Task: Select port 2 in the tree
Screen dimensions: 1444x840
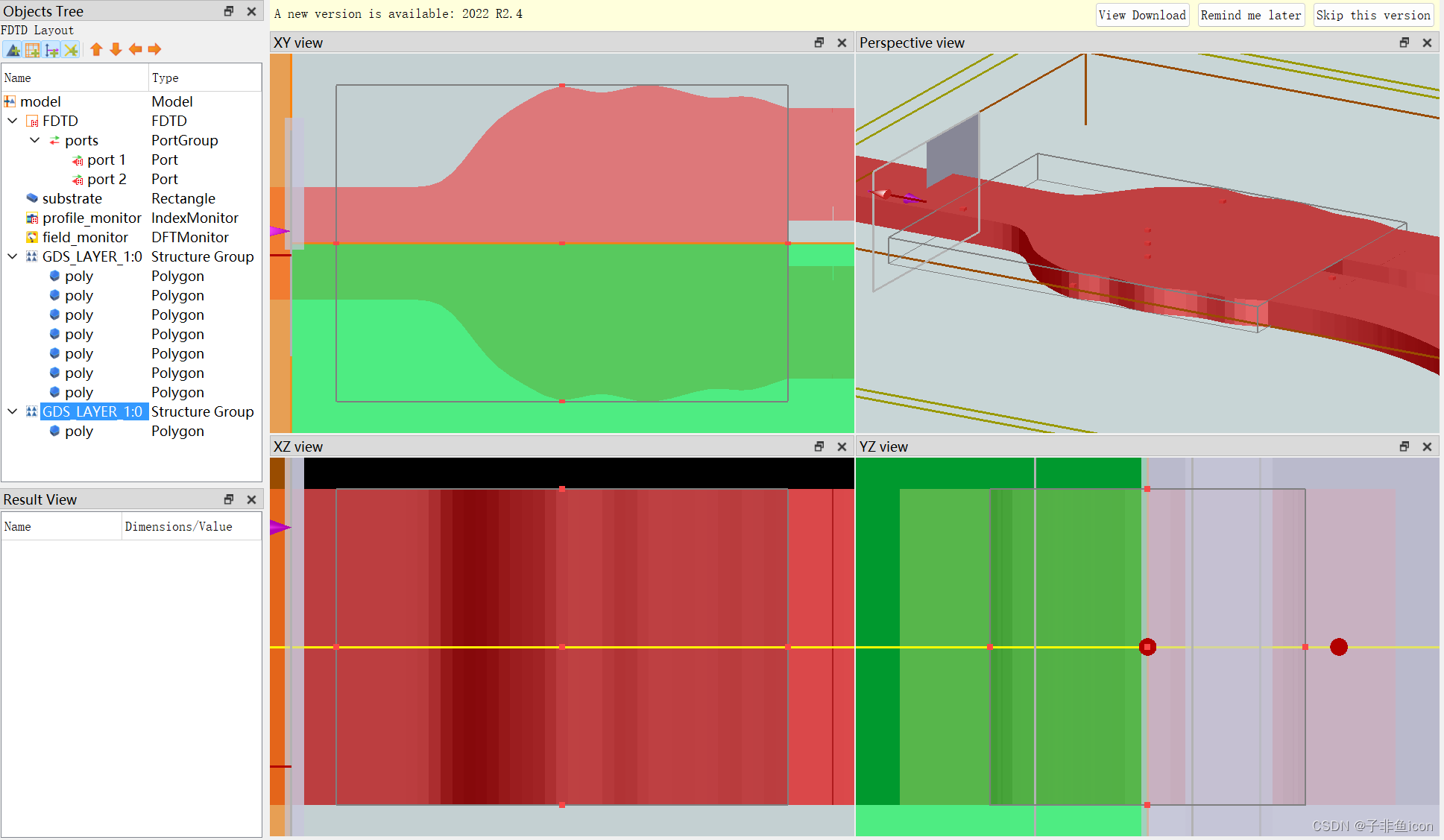Action: pyautogui.click(x=106, y=179)
